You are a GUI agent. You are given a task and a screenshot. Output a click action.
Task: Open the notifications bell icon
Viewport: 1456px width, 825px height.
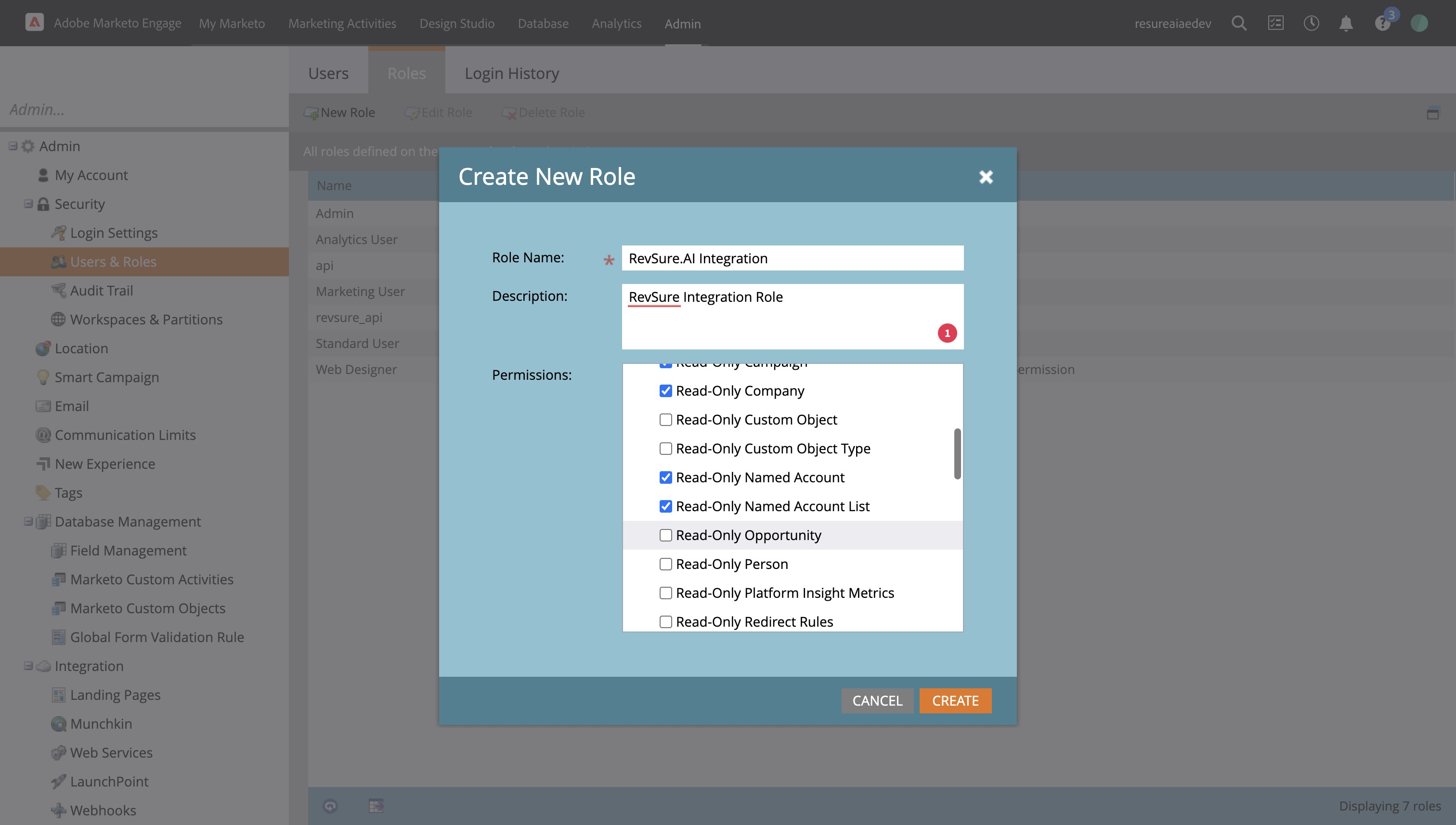point(1346,23)
